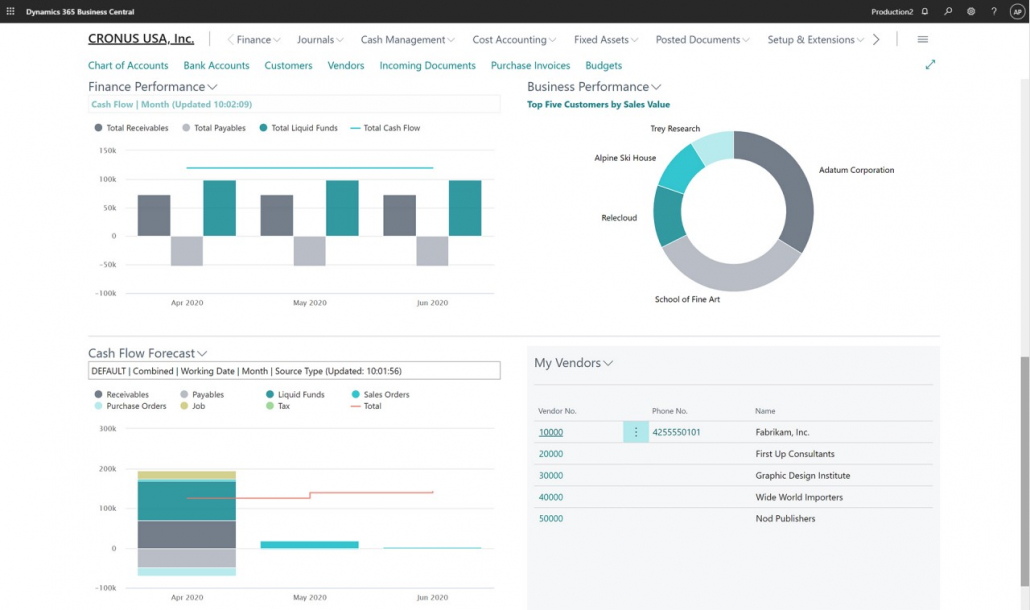Open Bank Accounts link

216,65
